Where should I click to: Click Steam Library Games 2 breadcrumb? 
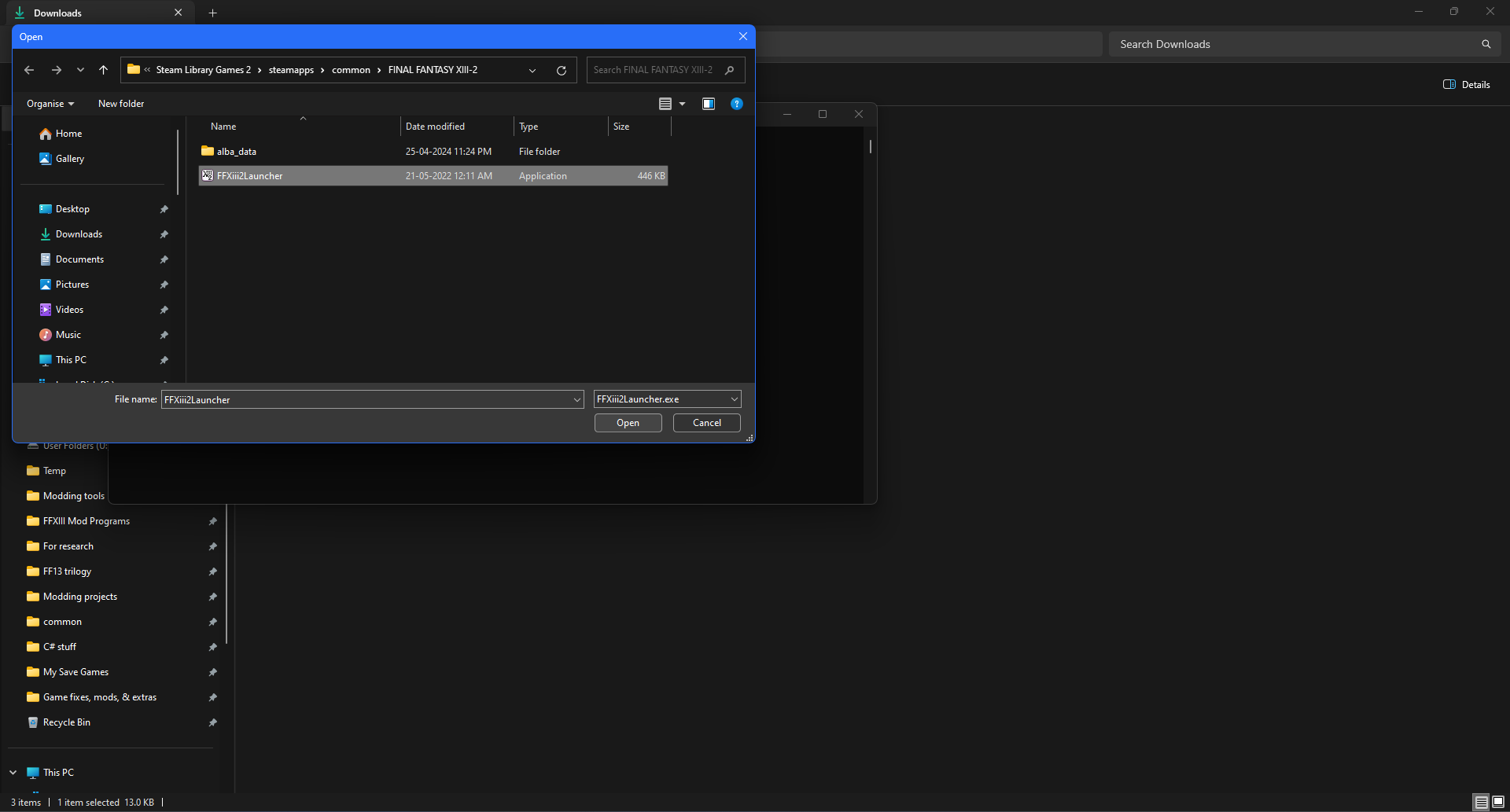click(x=204, y=70)
